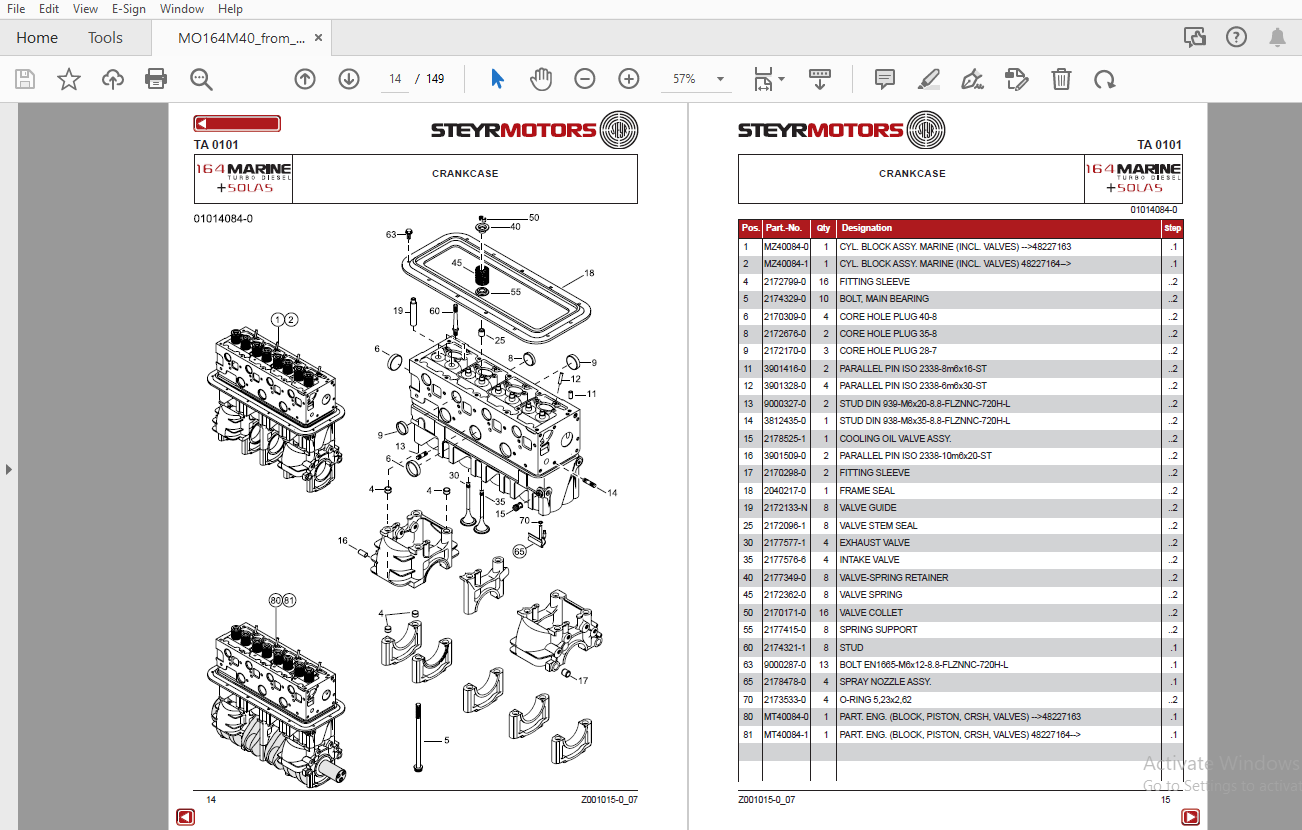Open the Edit PDF tool icon
The image size is (1302, 830).
1017,79
